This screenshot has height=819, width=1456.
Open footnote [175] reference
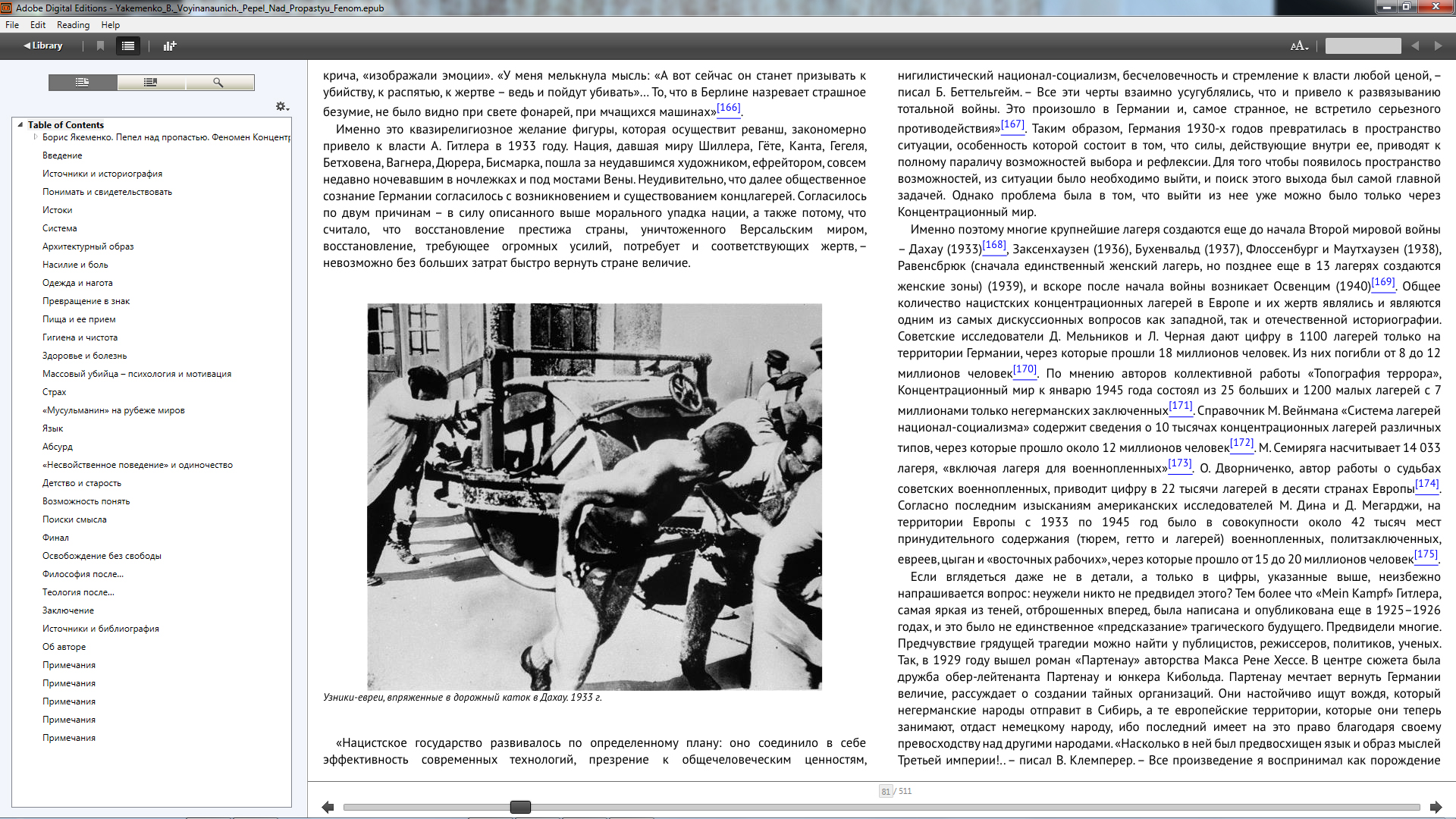point(1426,554)
